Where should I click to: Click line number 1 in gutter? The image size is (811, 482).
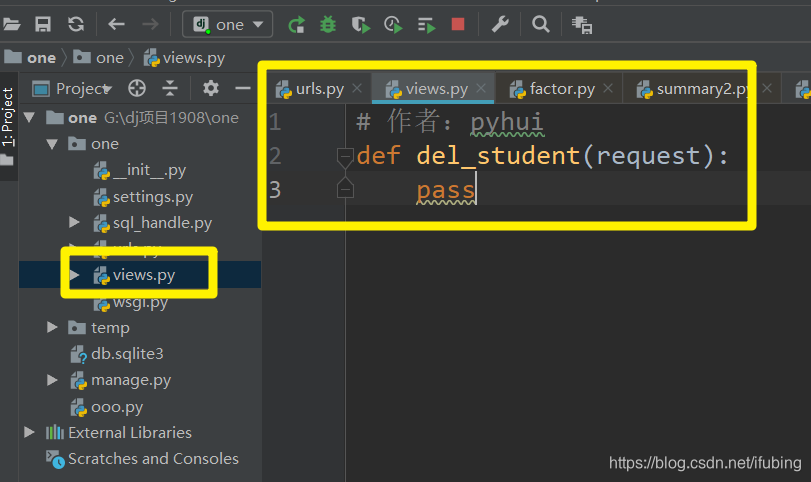pyautogui.click(x=275, y=122)
